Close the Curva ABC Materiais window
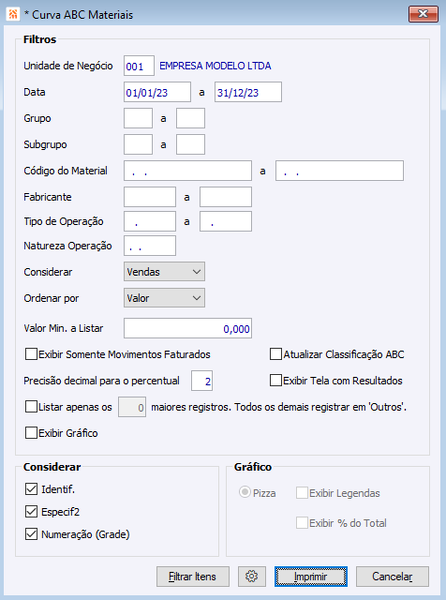 tap(423, 15)
